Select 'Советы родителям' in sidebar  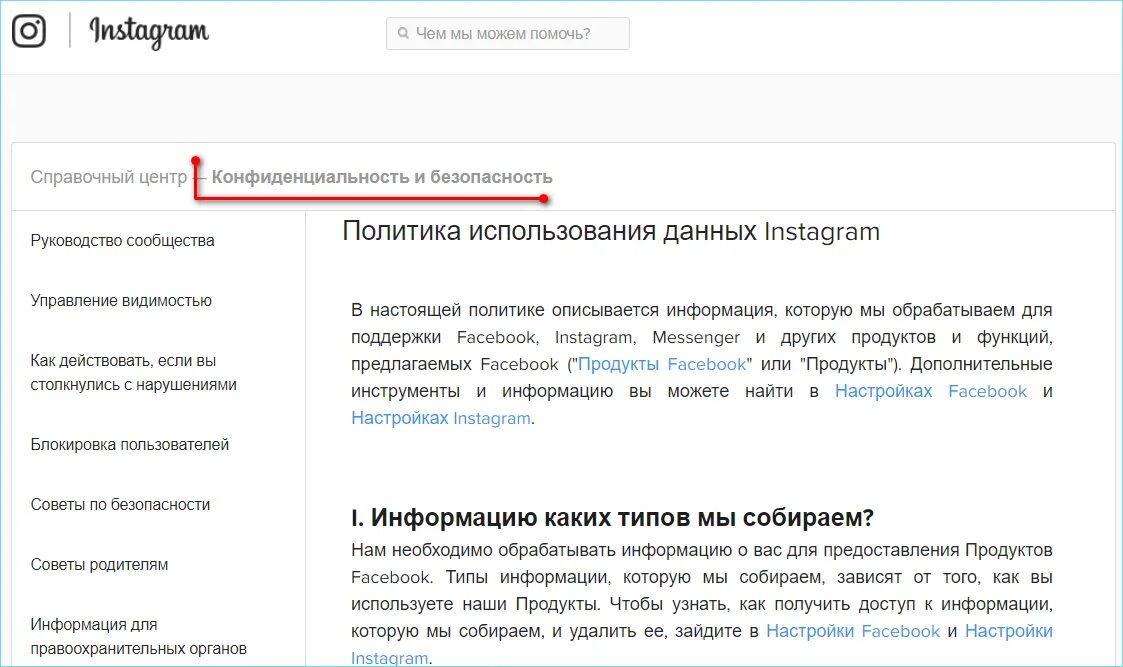[100, 565]
